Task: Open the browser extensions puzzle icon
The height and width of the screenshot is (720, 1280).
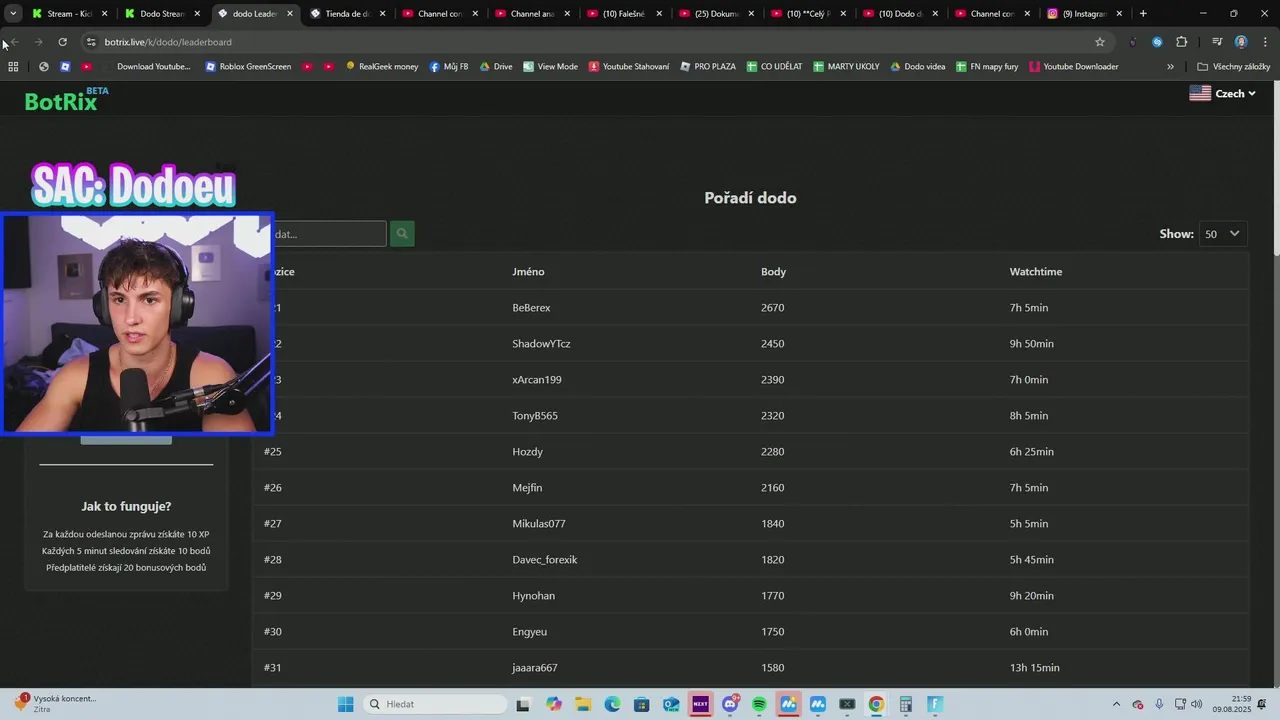Action: (1181, 42)
